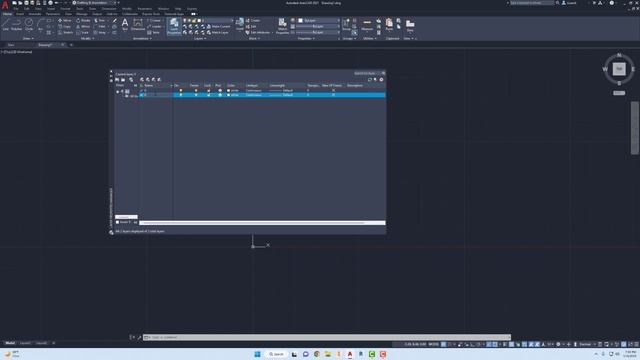Screen dimensions: 640x360
Task: Switch to the Insert ribbon tab
Action: 20,14
